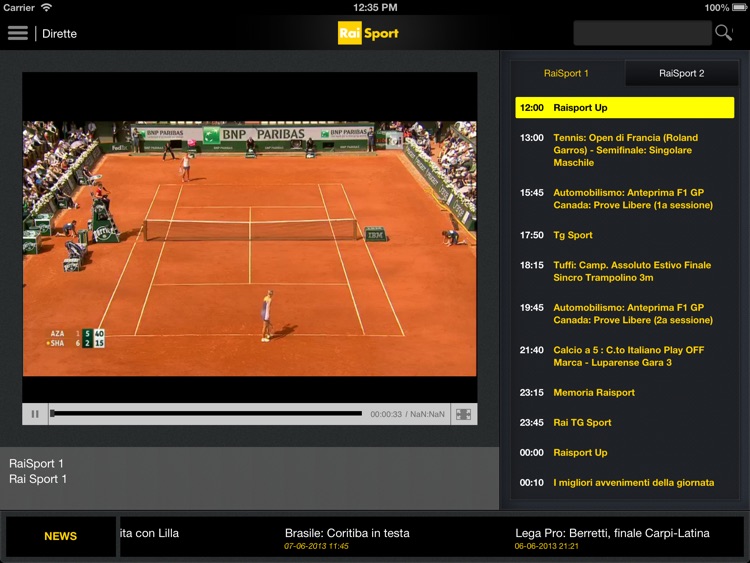The height and width of the screenshot is (563, 750).
Task: Click the search magnifier icon
Action: [723, 33]
